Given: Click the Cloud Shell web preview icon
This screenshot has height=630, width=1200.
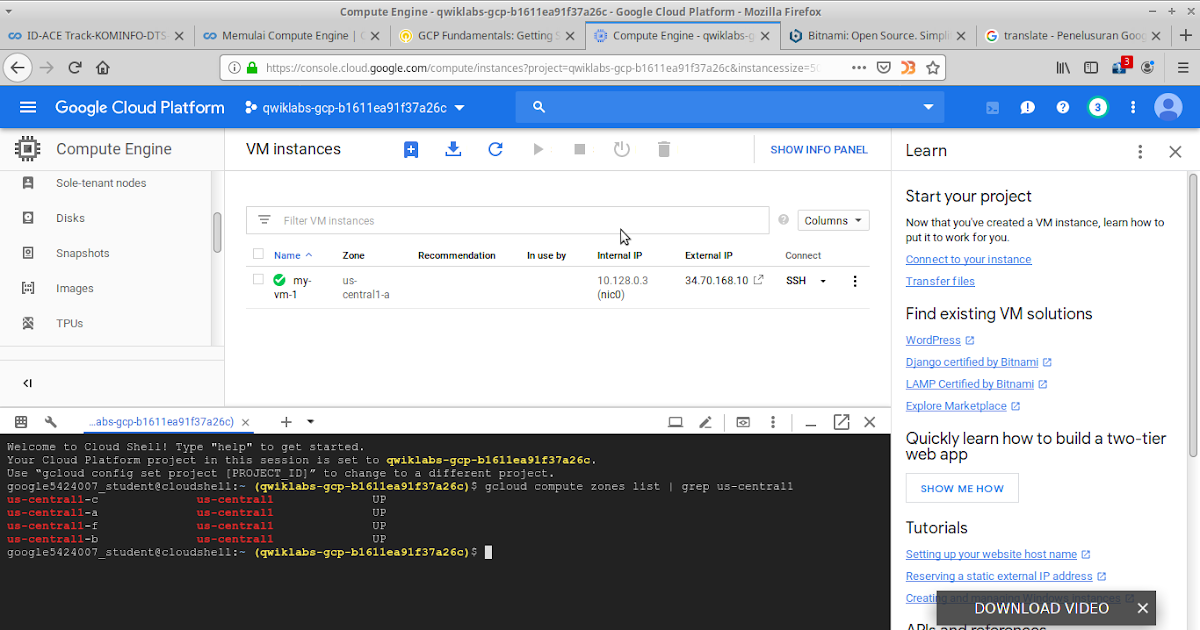Looking at the screenshot, I should [743, 422].
